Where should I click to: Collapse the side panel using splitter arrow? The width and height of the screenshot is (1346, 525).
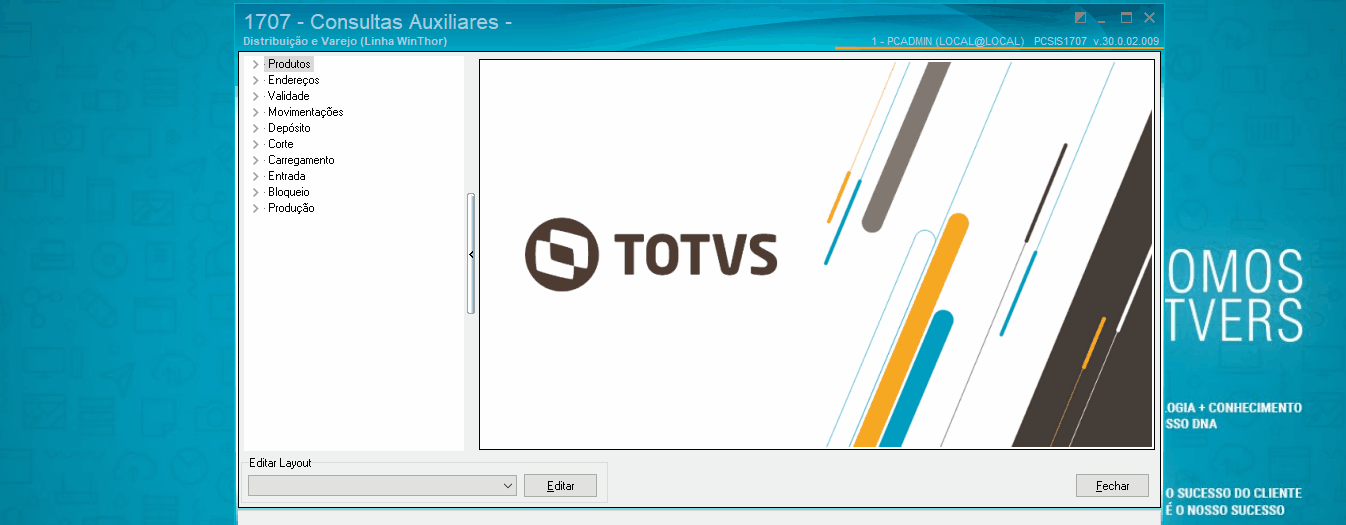click(x=471, y=255)
